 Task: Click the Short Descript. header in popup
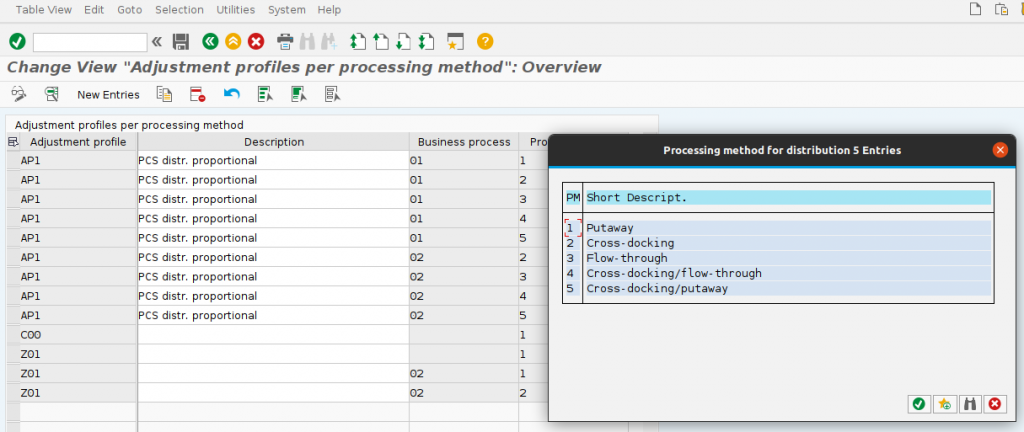click(x=788, y=198)
